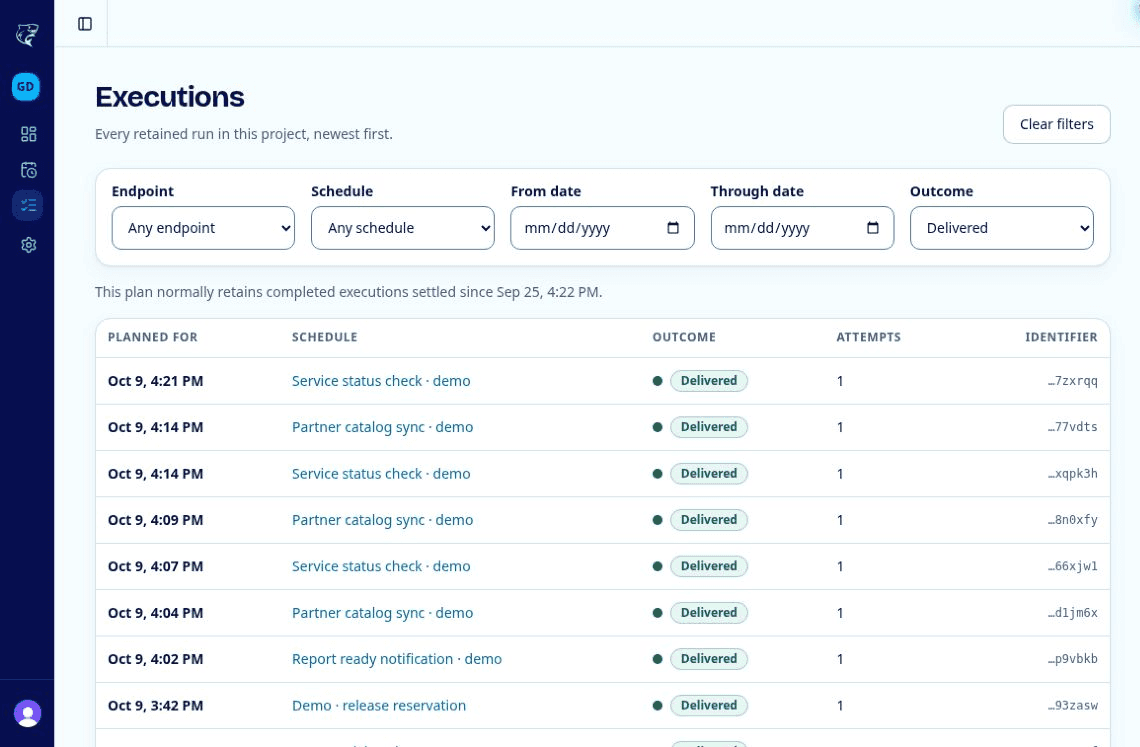Select identifier …77vdts
The height and width of the screenshot is (747, 1140).
(1072, 427)
